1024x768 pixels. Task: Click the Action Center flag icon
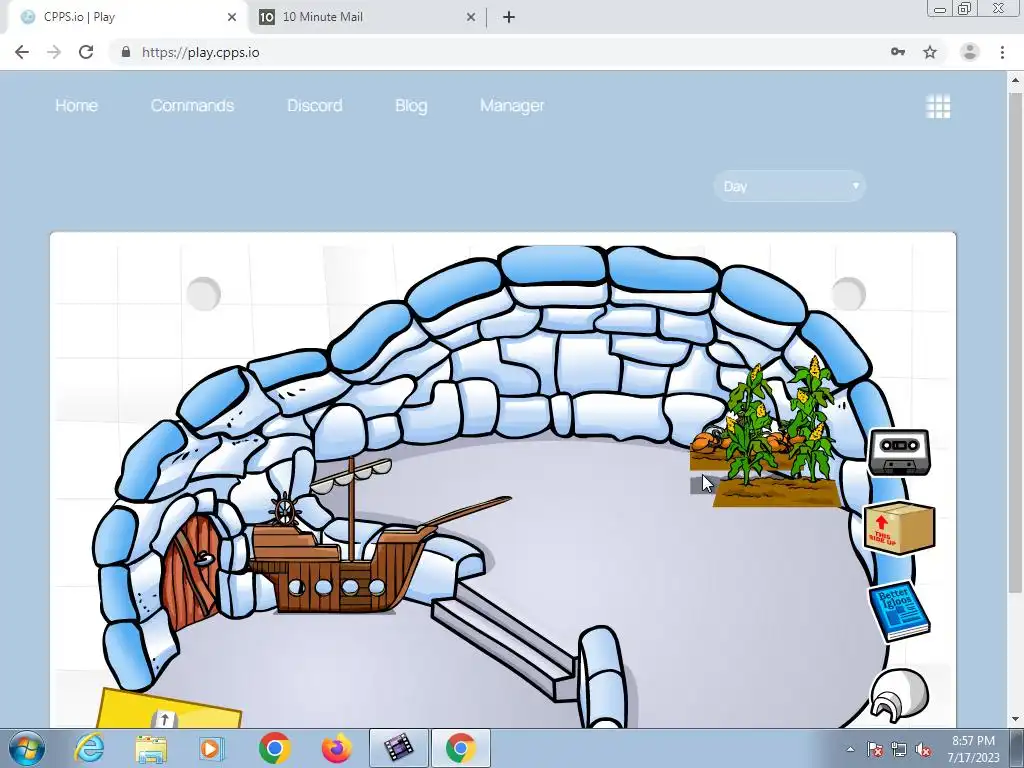(x=874, y=749)
